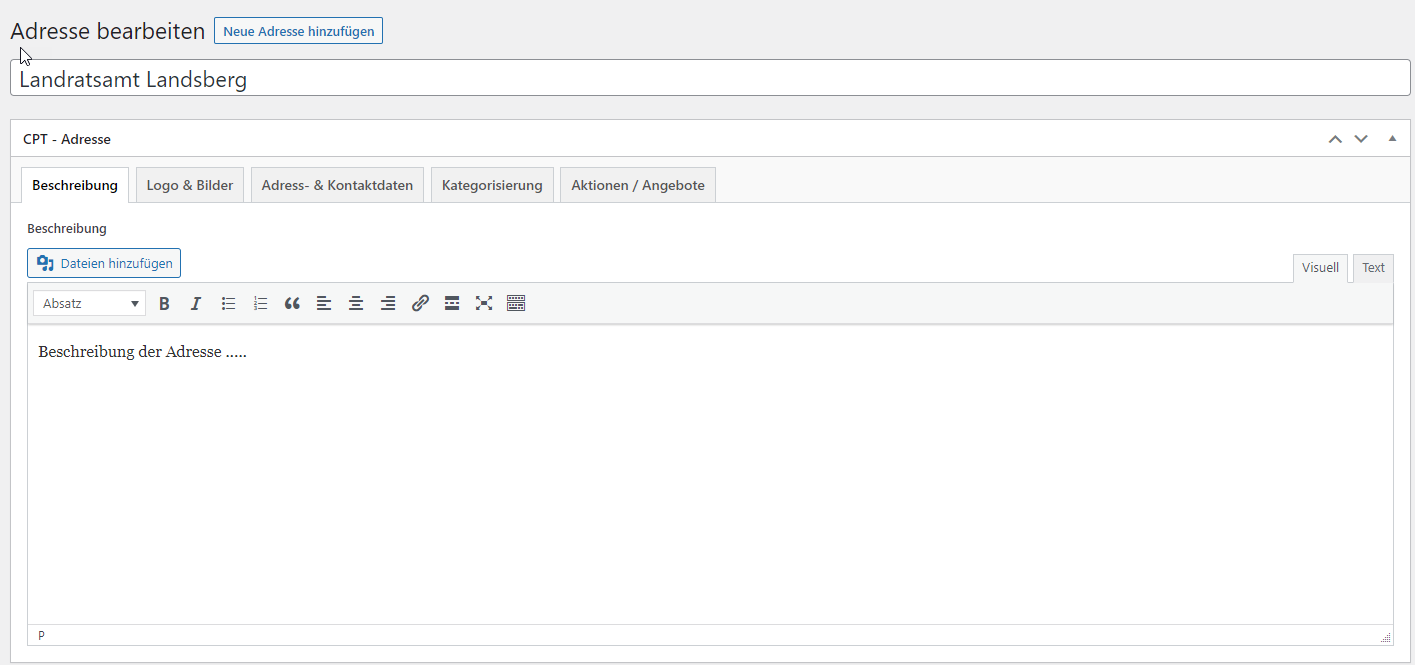Insert a numbered list
This screenshot has width=1415, height=665.
(x=260, y=303)
